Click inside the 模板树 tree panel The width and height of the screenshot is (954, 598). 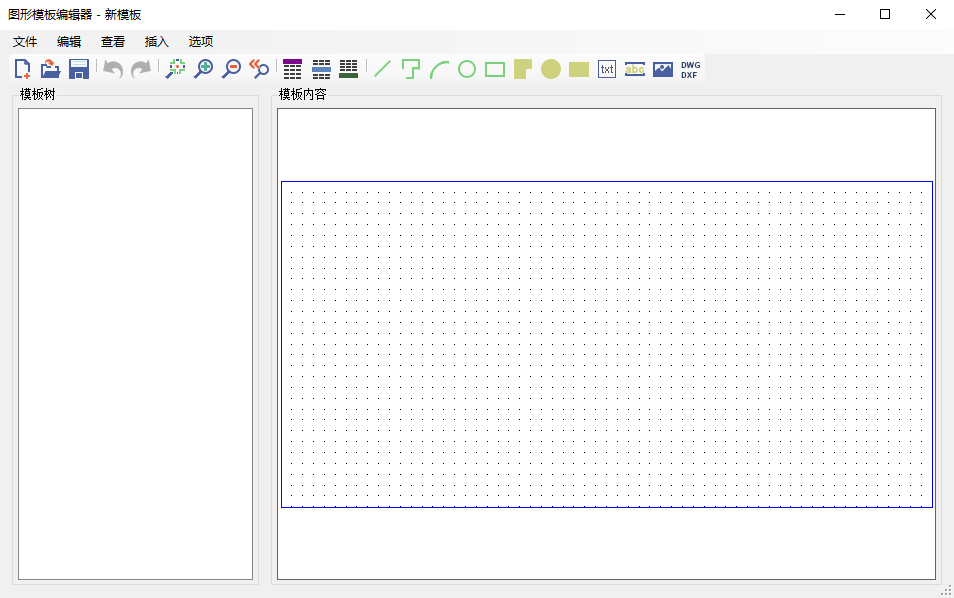[135, 344]
